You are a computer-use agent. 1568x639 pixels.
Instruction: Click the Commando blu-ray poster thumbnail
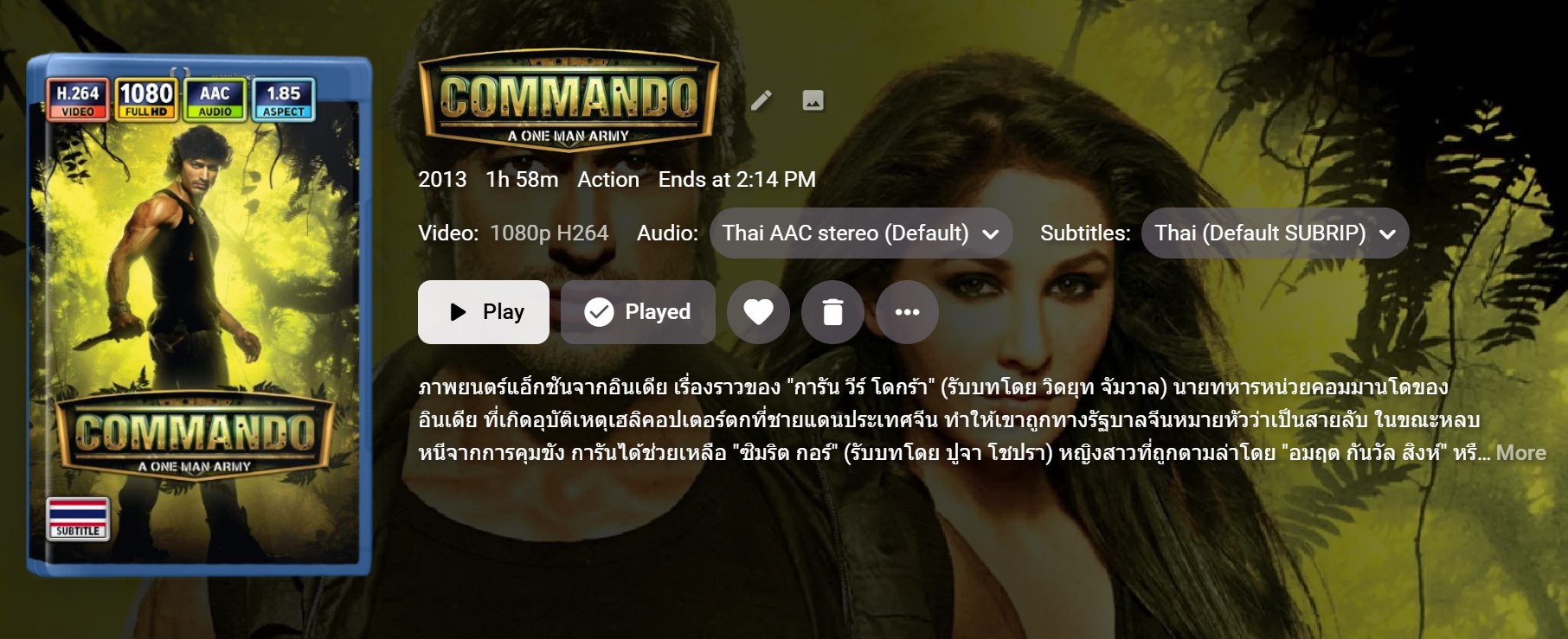199,316
